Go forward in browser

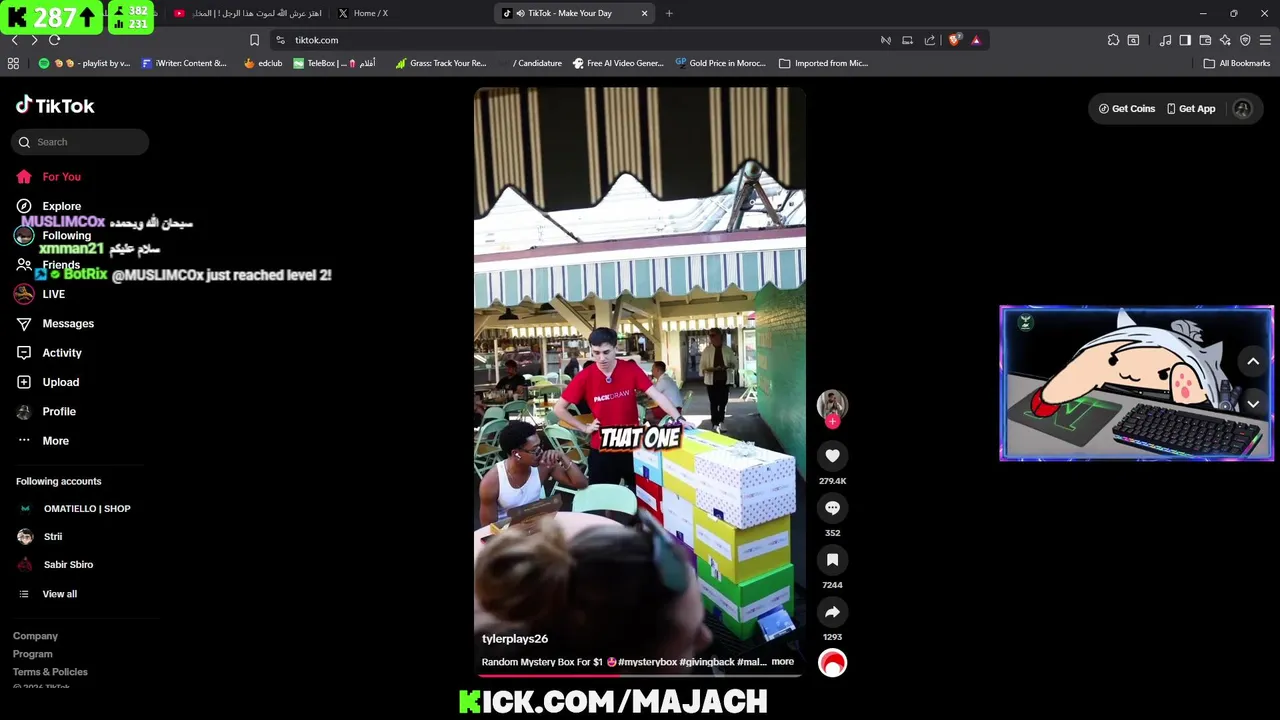tap(34, 40)
